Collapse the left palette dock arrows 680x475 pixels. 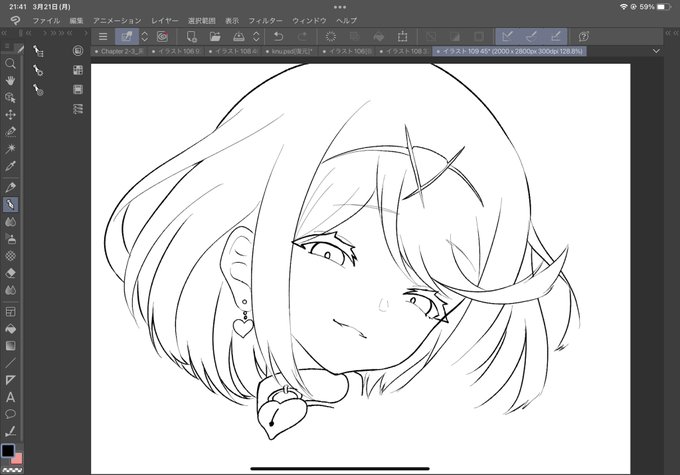(x=4, y=33)
